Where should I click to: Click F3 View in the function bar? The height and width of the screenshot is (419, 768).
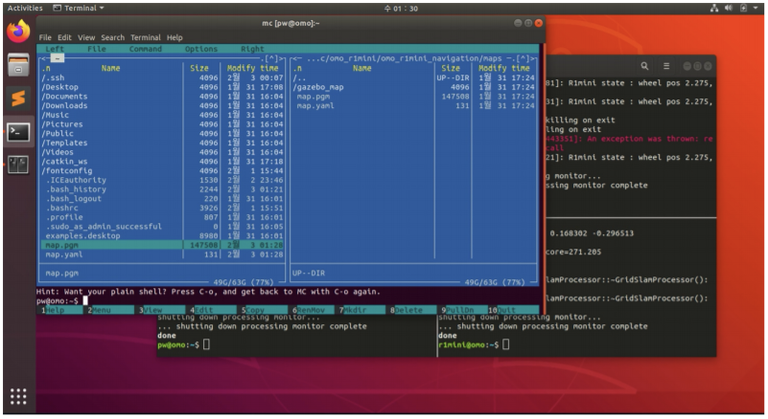tap(162, 310)
